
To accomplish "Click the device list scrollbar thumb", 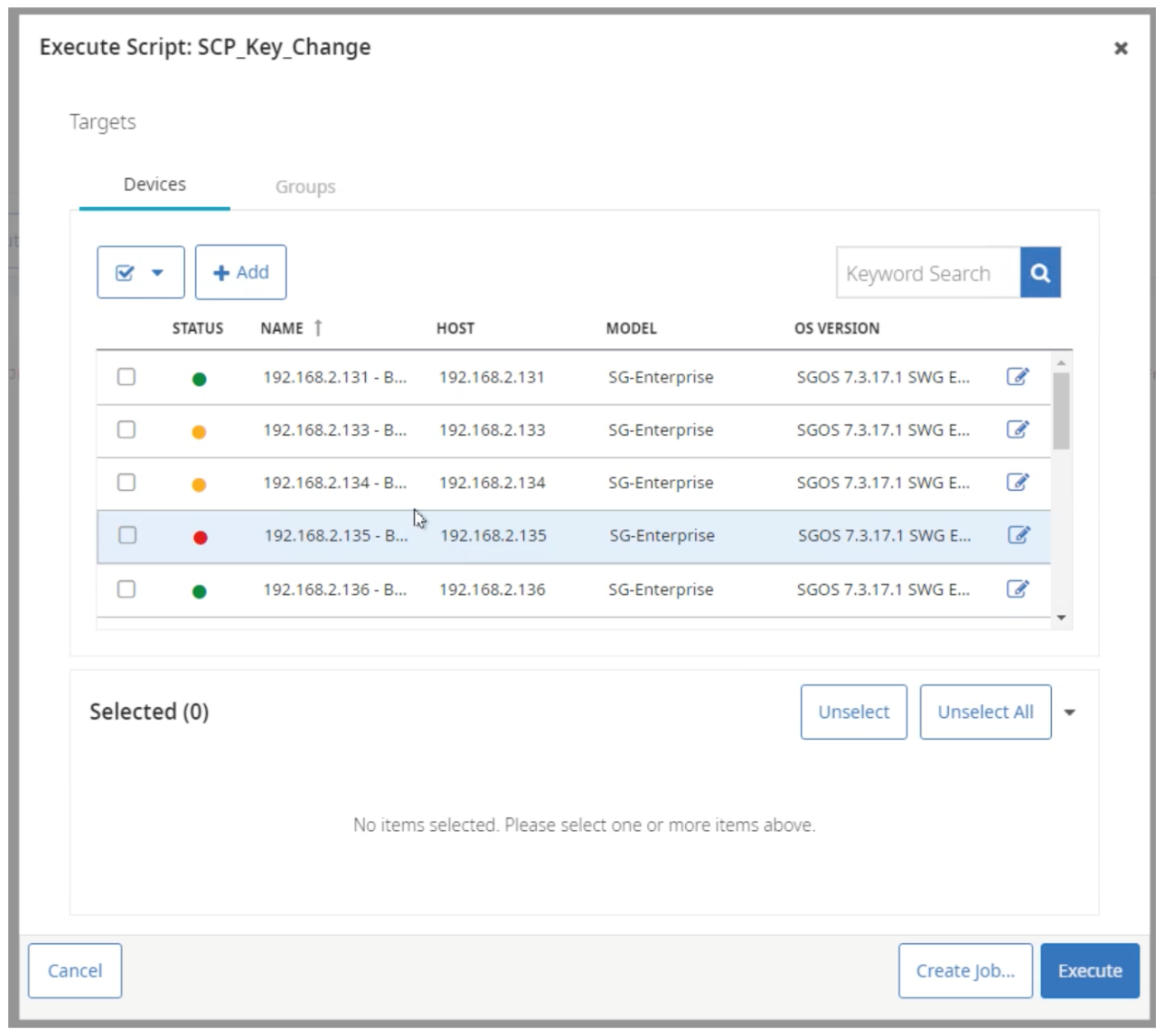I will click(x=1061, y=410).
